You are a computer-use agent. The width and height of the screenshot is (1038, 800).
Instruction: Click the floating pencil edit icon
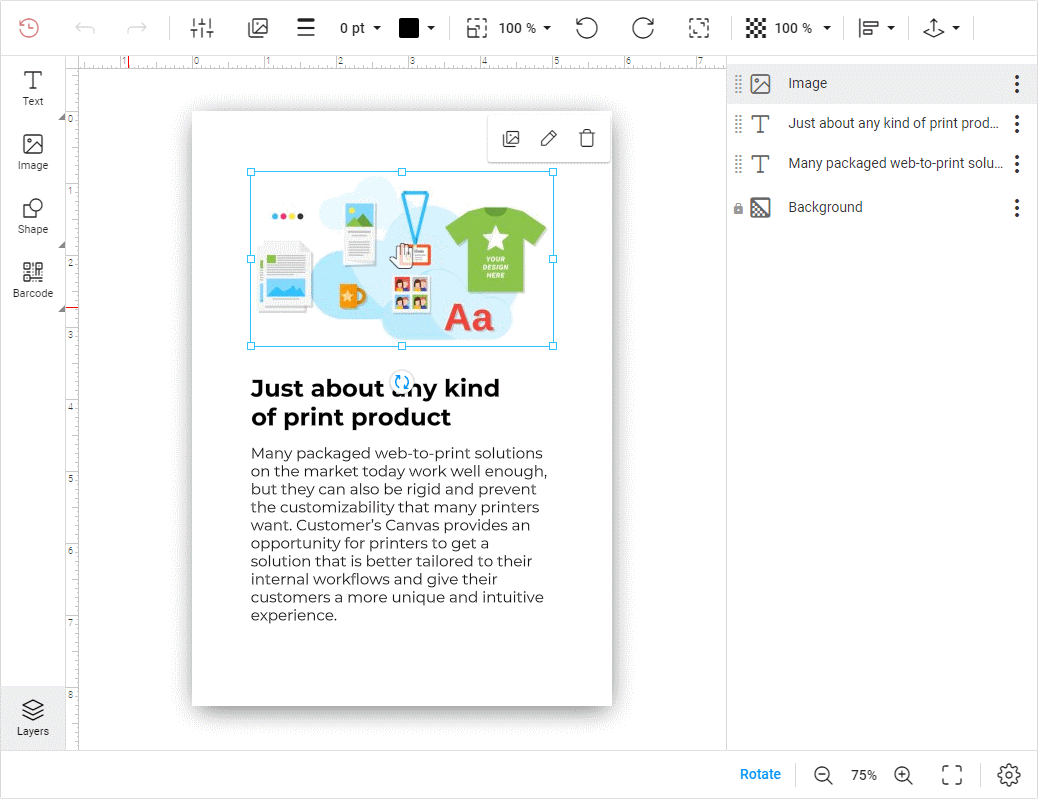click(x=549, y=138)
